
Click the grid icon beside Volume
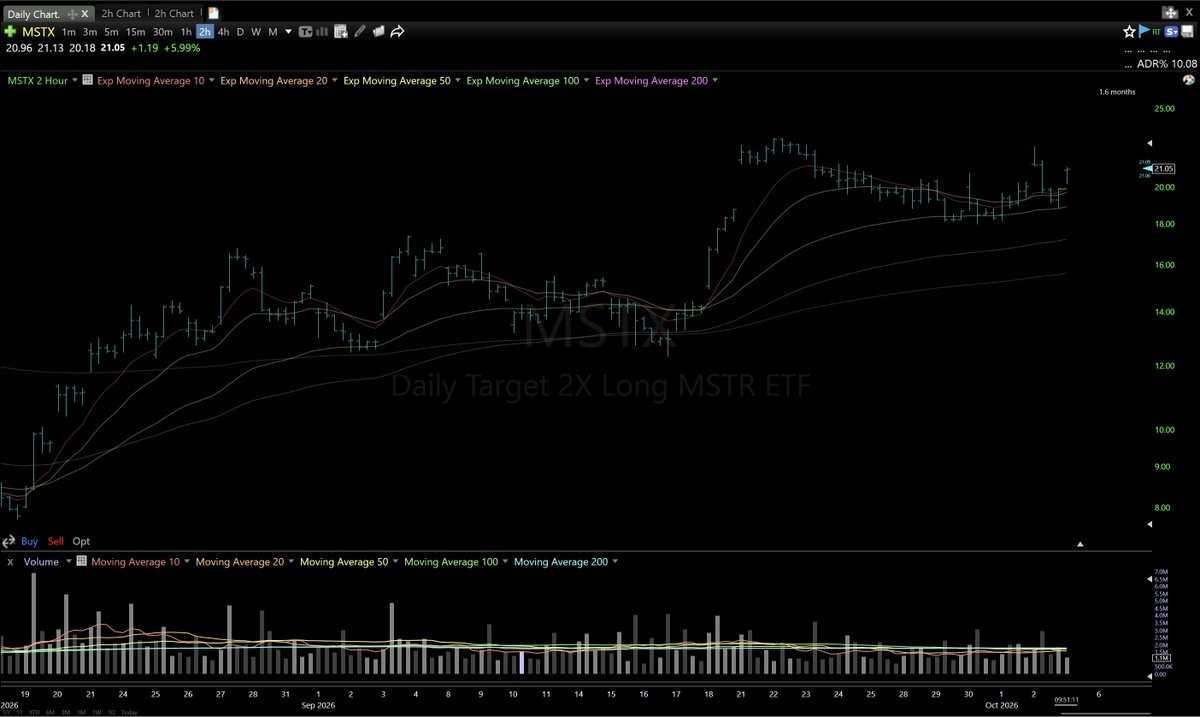pos(81,562)
